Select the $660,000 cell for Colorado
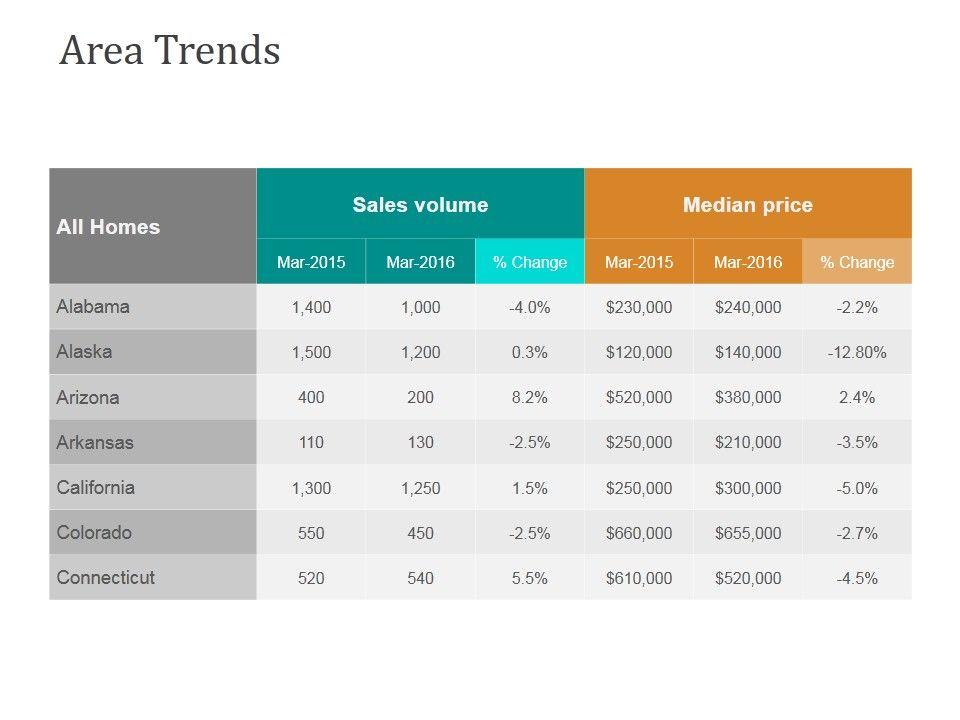This screenshot has height=720, width=960. pos(639,533)
